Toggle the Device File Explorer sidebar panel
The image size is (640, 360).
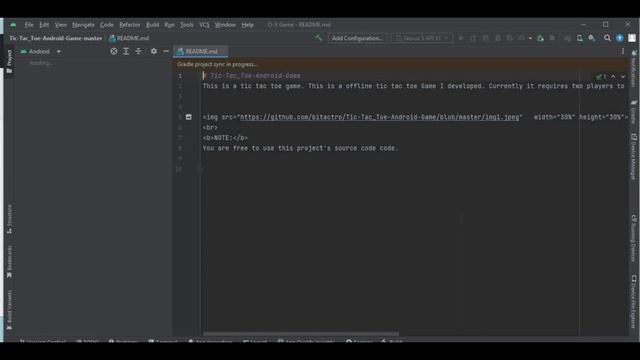point(633,302)
